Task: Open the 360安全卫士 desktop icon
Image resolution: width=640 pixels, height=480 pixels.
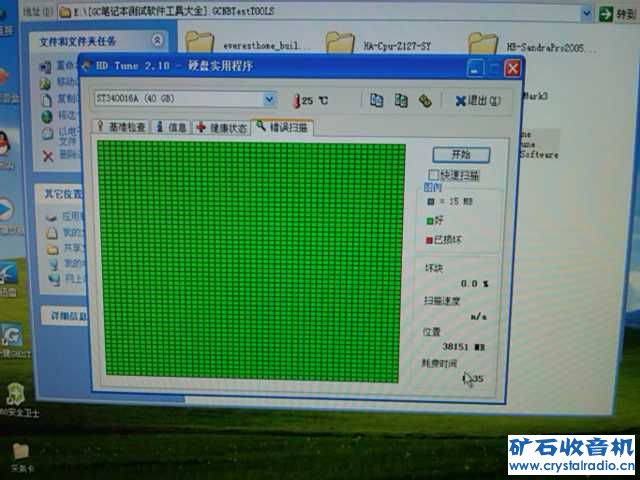Action: pyautogui.click(x=15, y=394)
